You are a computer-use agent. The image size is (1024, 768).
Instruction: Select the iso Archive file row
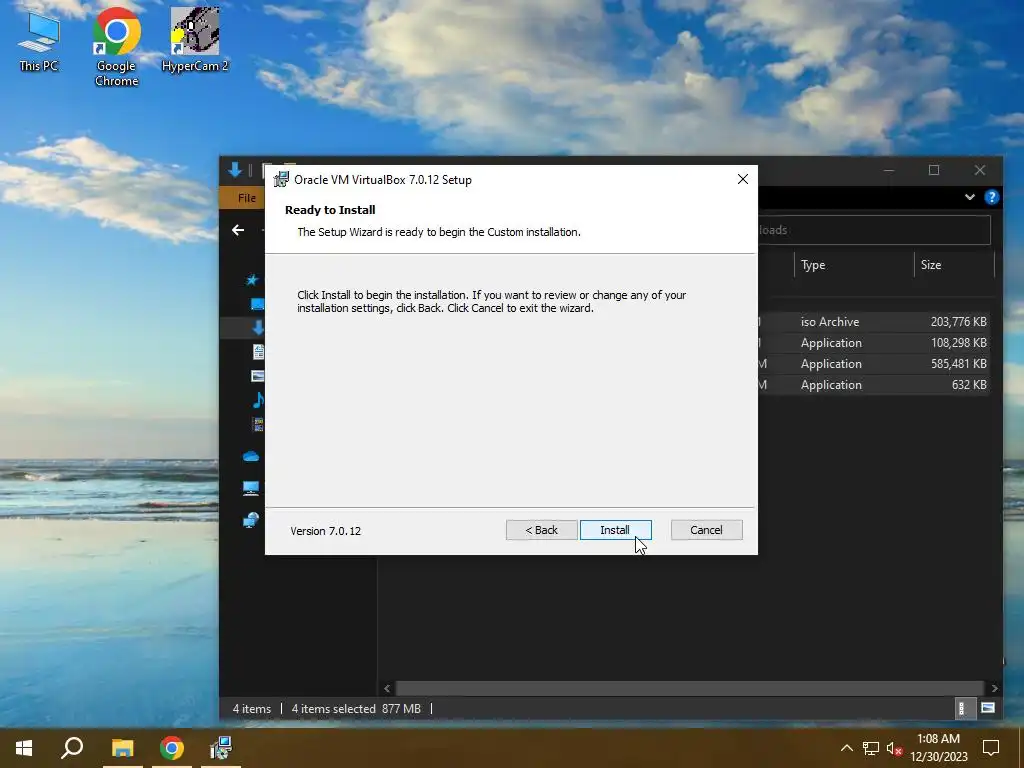[x=874, y=321]
